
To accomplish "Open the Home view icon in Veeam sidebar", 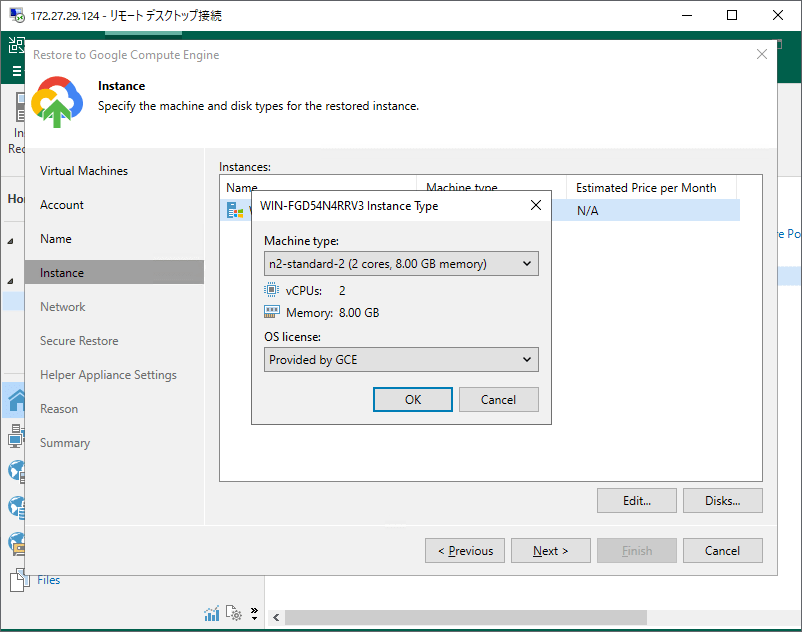I will tap(15, 400).
